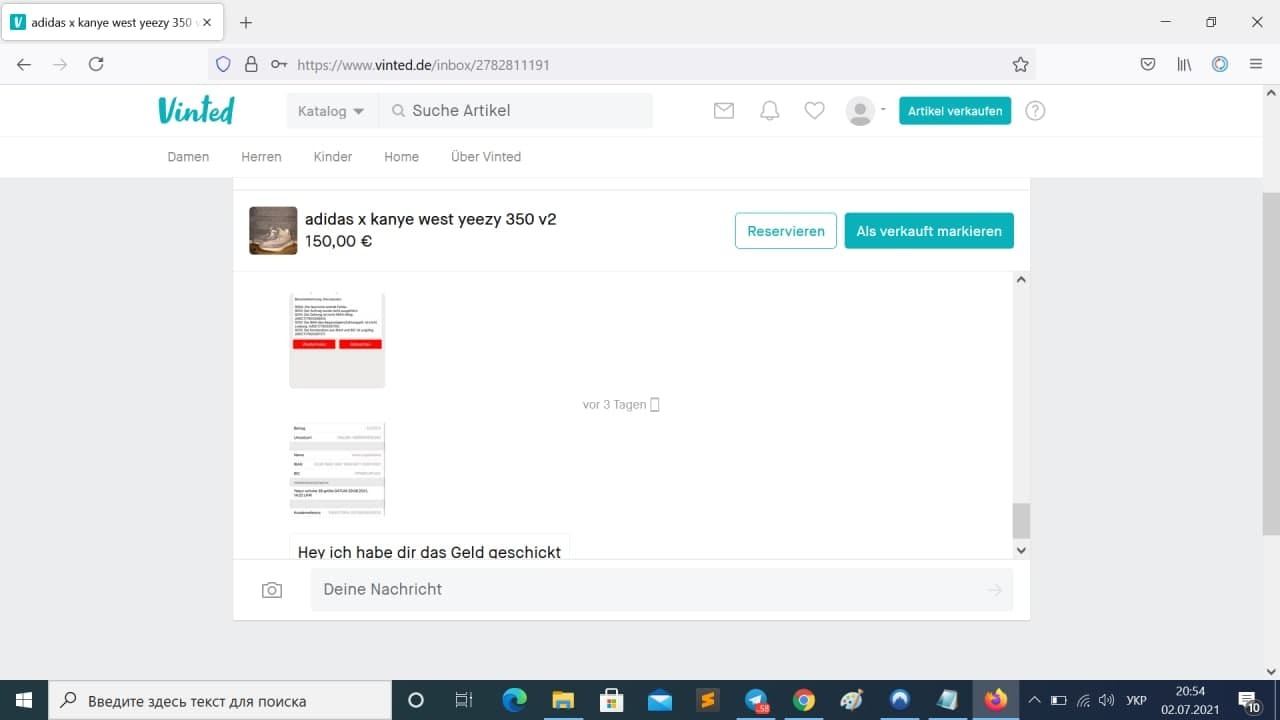Click the chat scrollbar down arrow
Screen dimensions: 1280x720
(1021, 550)
